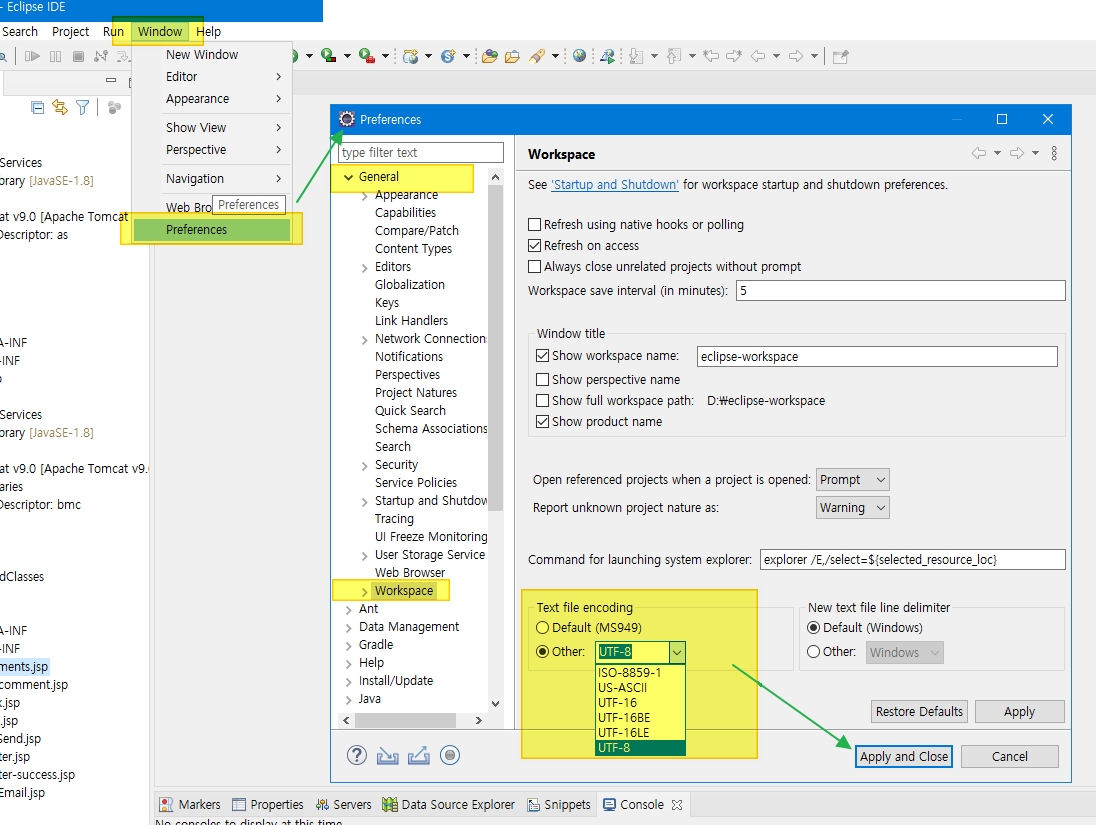Click the Preferences page three-dot menu icon

(1054, 153)
